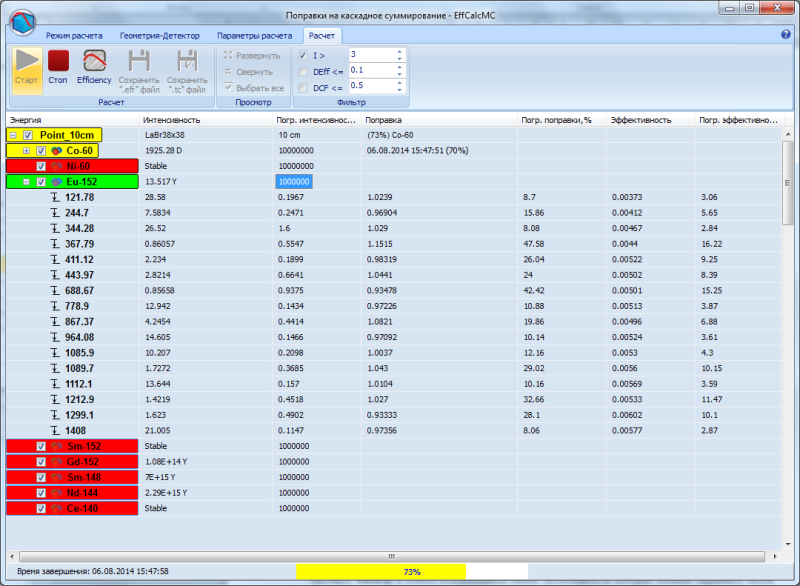Uncheck the Ni-60 row checkbox
The width and height of the screenshot is (800, 586).
41,166
